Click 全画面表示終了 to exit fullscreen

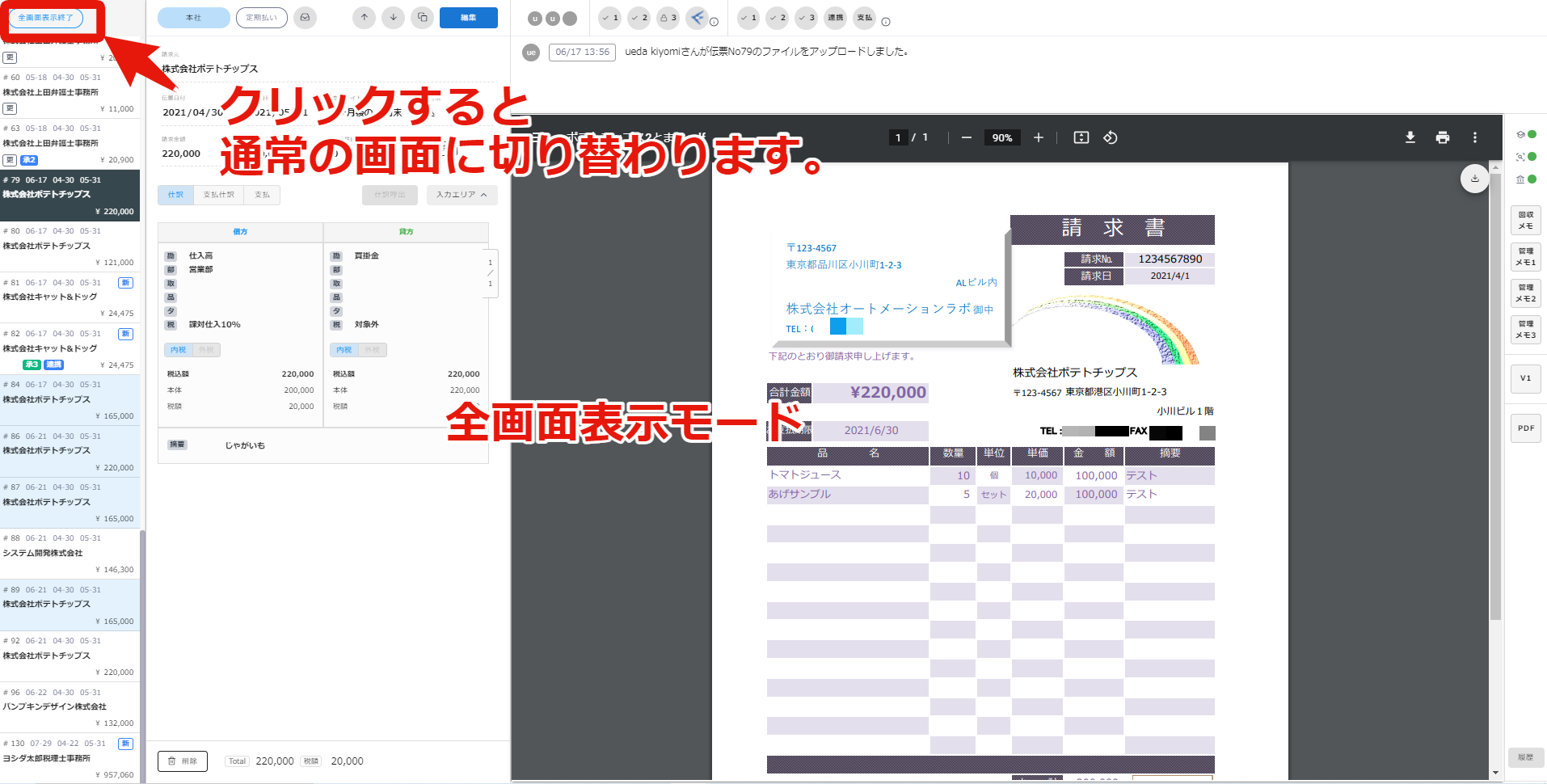pyautogui.click(x=46, y=18)
